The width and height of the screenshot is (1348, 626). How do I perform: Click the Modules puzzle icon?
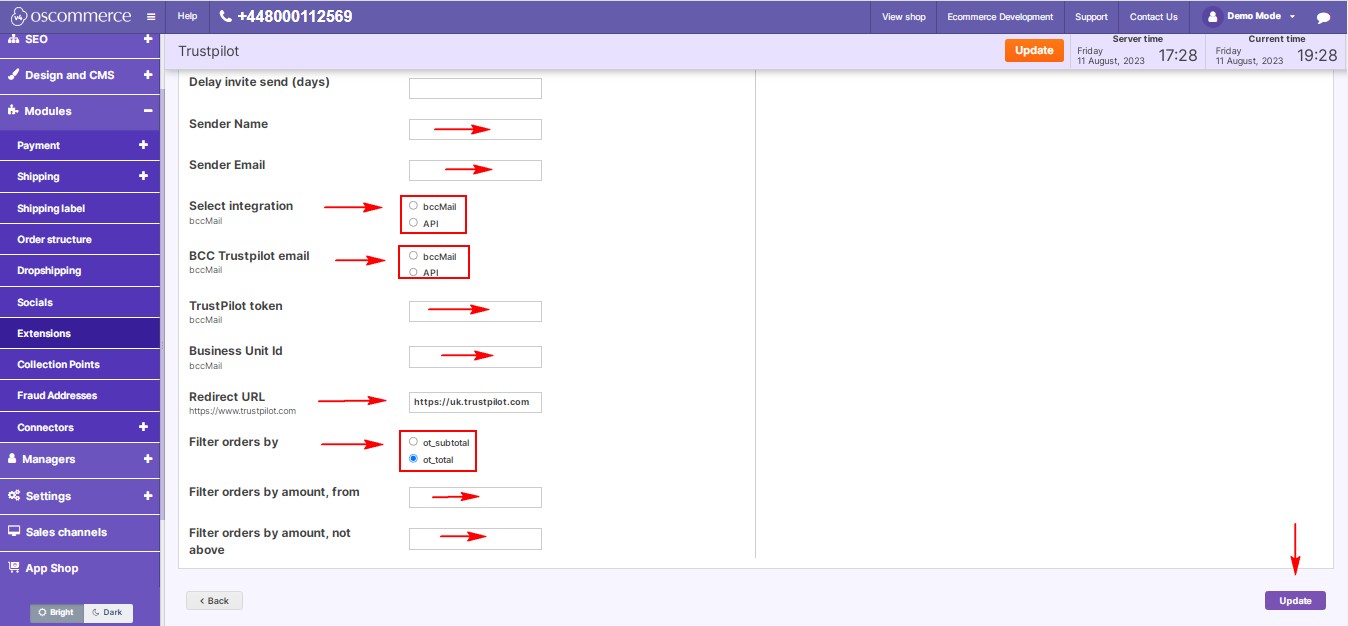tap(14, 111)
